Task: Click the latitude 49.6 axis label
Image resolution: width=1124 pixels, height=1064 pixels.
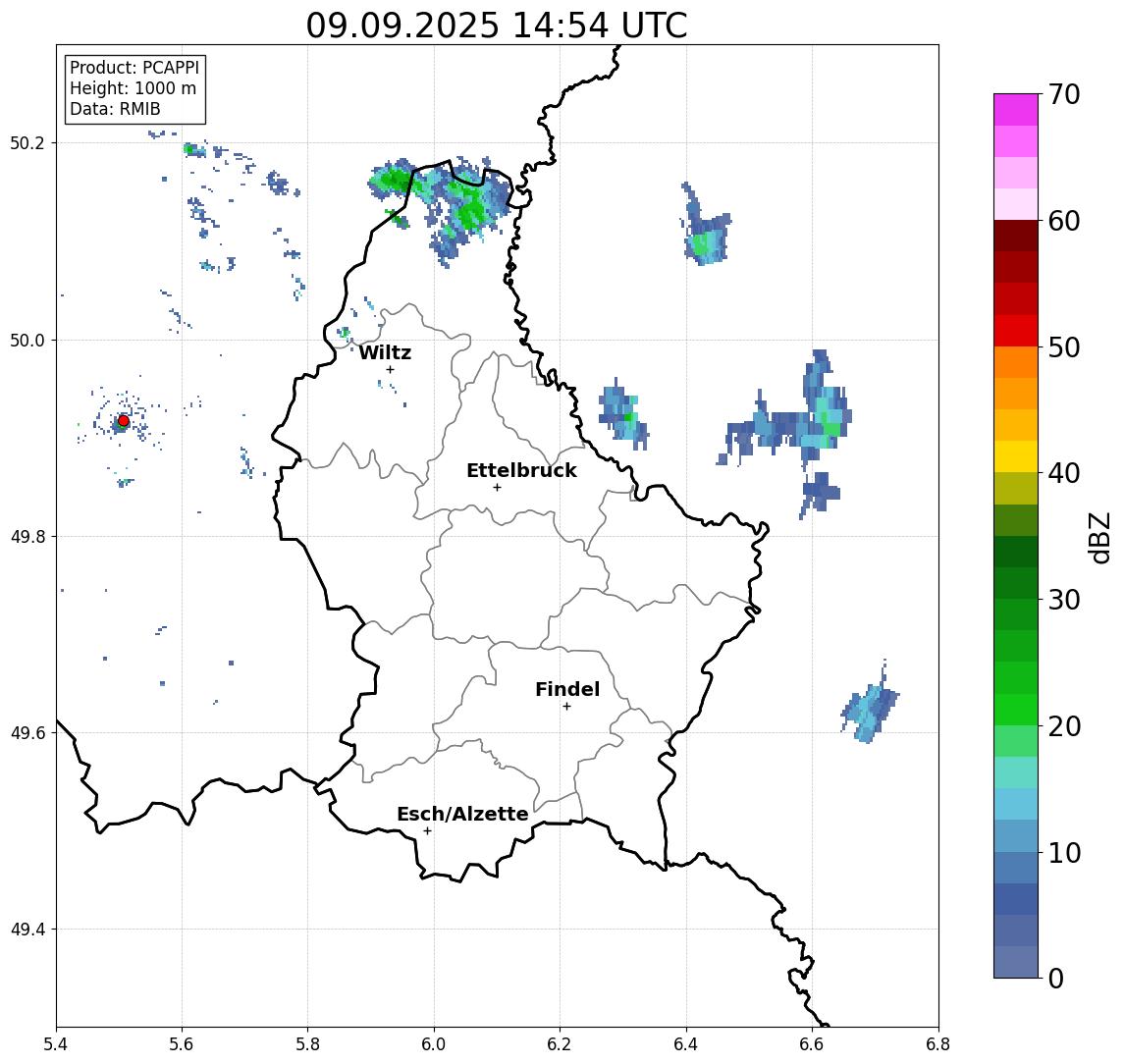Action: coord(27,733)
